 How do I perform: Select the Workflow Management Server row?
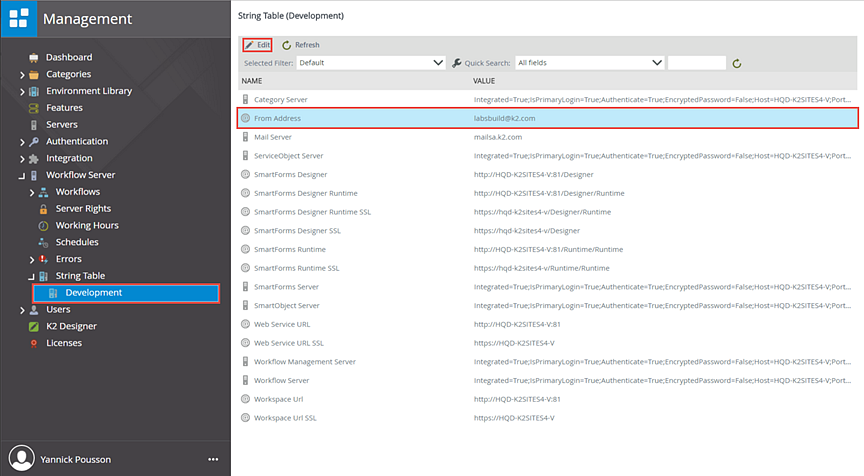[x=548, y=361]
